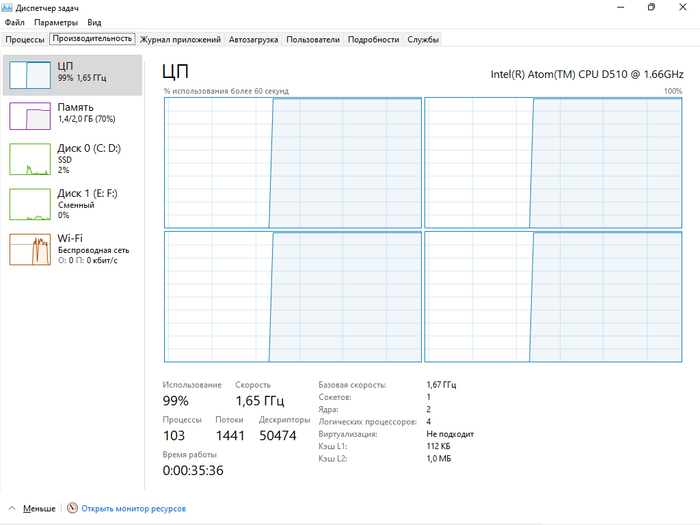
Task: Go to the Подробности tab
Action: coord(373,40)
